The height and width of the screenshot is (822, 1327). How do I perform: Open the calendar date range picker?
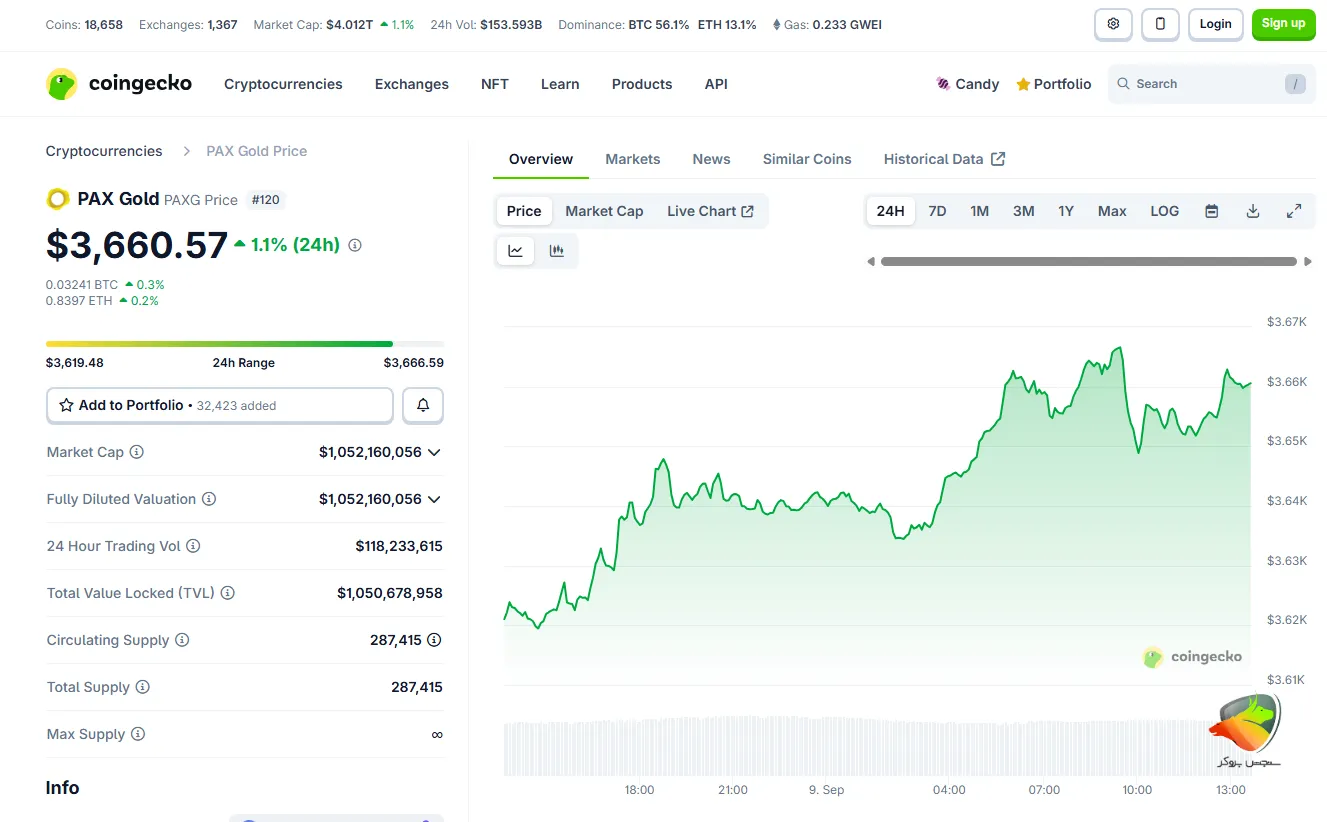1211,211
